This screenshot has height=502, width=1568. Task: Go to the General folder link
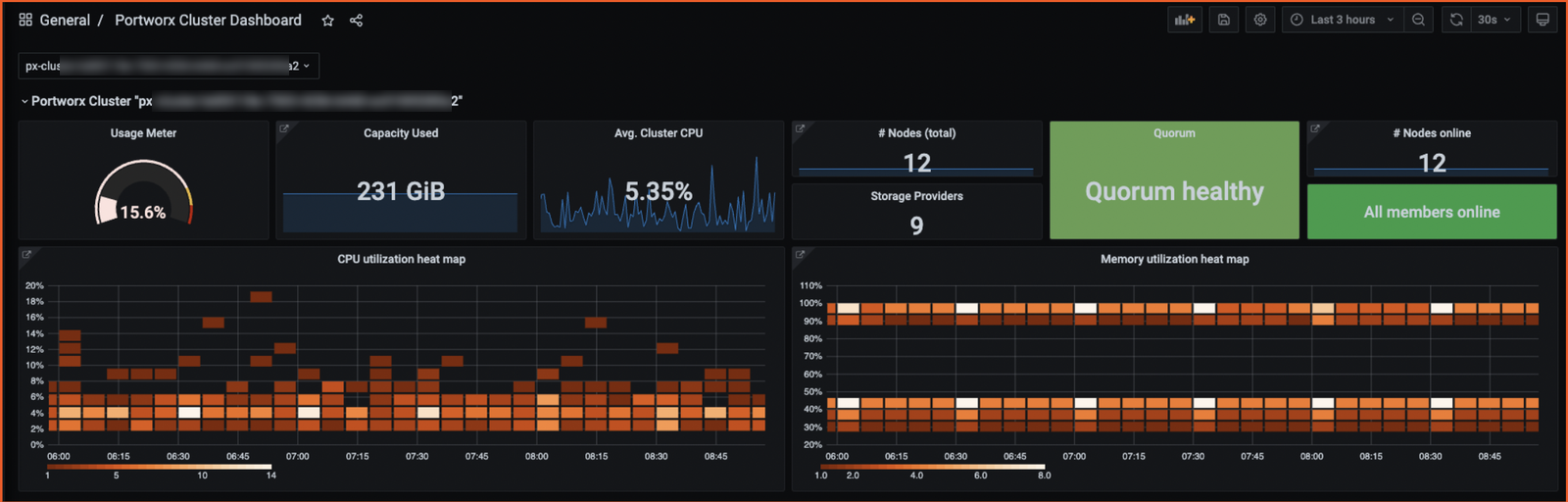click(65, 20)
